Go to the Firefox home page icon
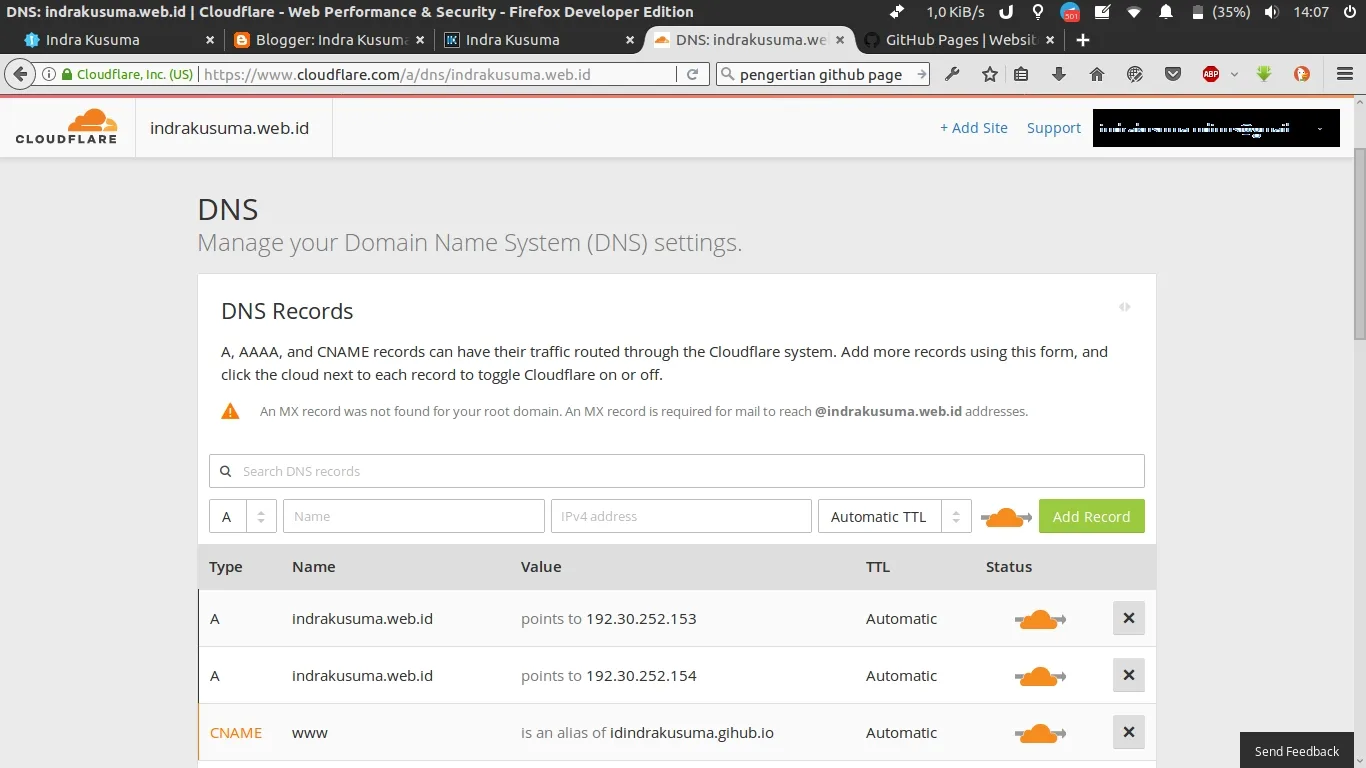This screenshot has width=1366, height=768. [x=1097, y=74]
